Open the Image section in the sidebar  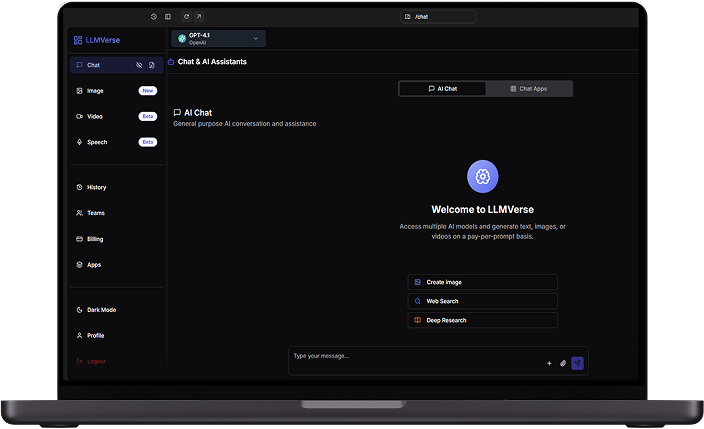click(116, 91)
